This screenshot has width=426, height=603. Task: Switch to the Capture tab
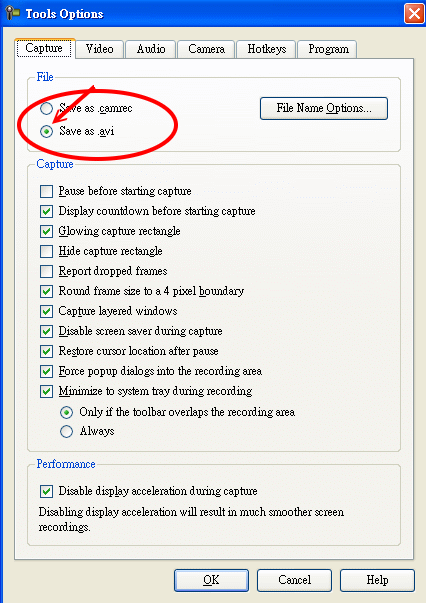click(x=44, y=48)
